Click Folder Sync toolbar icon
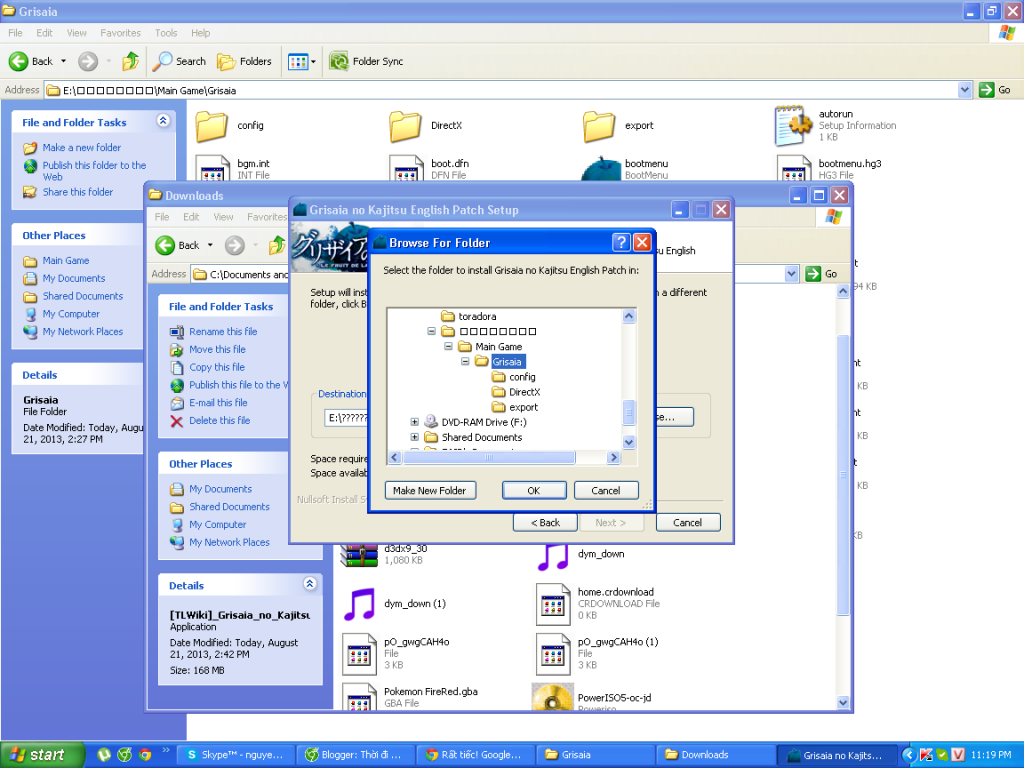The image size is (1024, 768). tap(339, 61)
